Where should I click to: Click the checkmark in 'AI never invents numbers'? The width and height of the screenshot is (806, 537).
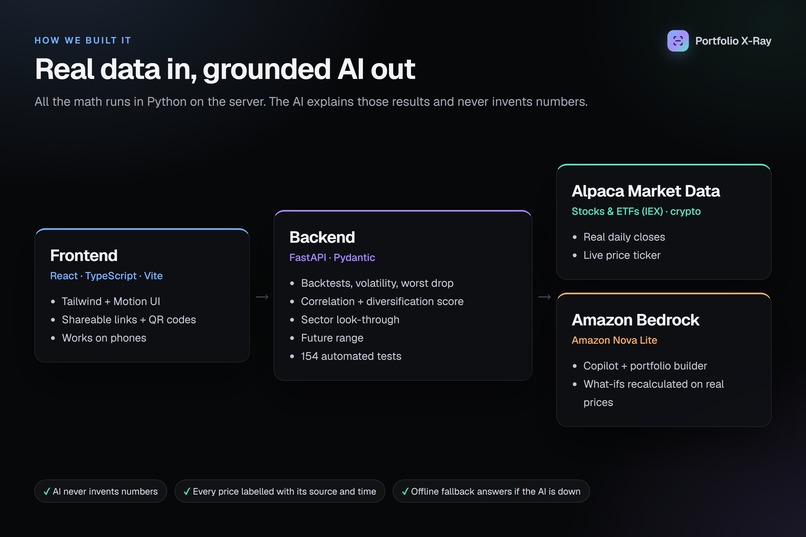click(x=47, y=491)
